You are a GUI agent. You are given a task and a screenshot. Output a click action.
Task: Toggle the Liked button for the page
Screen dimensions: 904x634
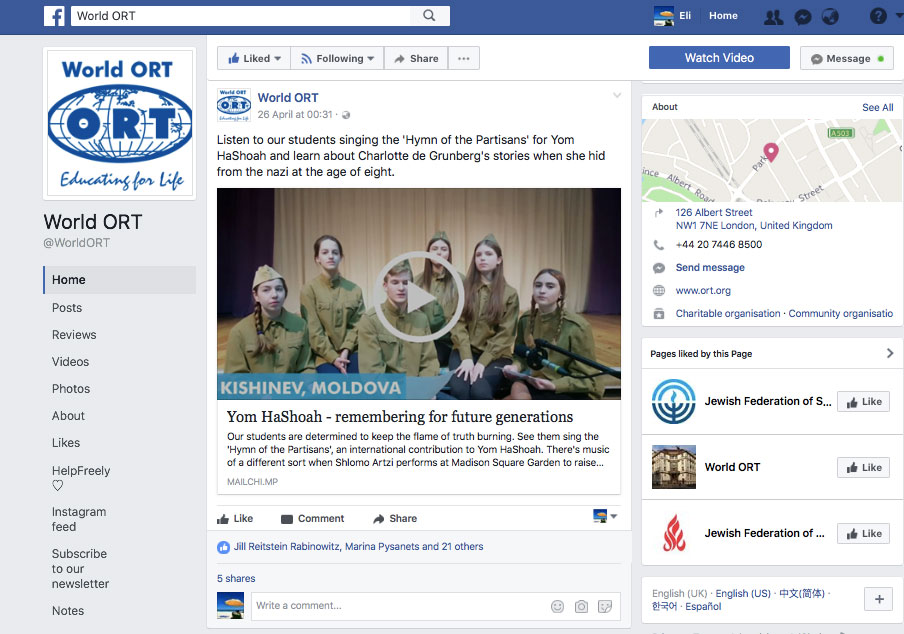tap(253, 59)
